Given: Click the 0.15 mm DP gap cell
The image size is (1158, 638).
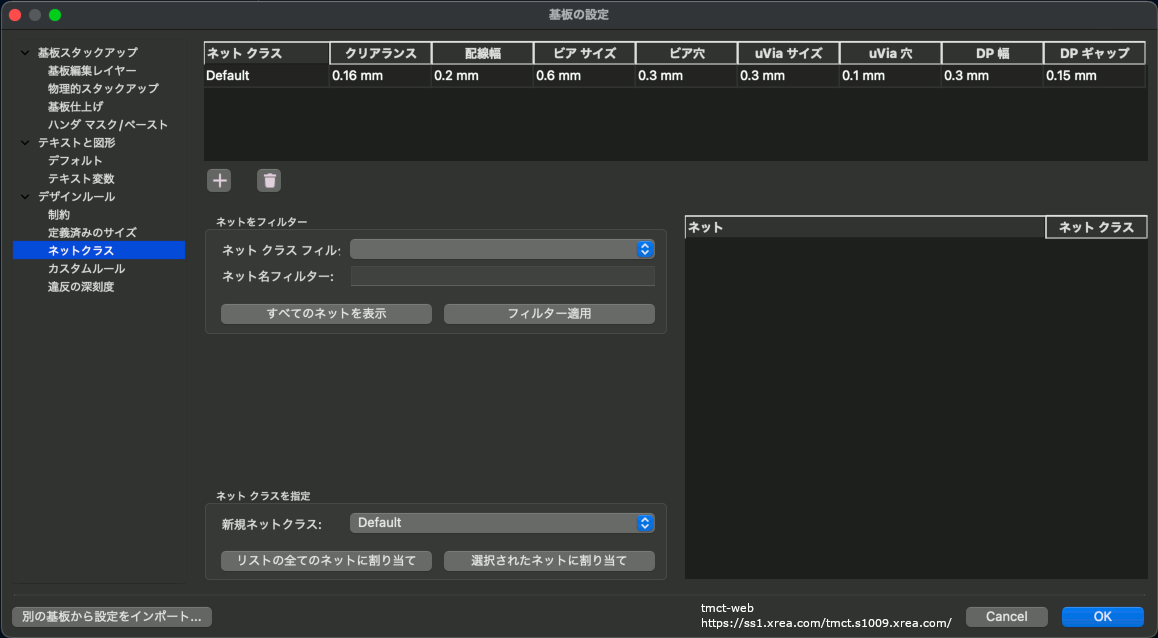Looking at the screenshot, I should coord(1094,75).
